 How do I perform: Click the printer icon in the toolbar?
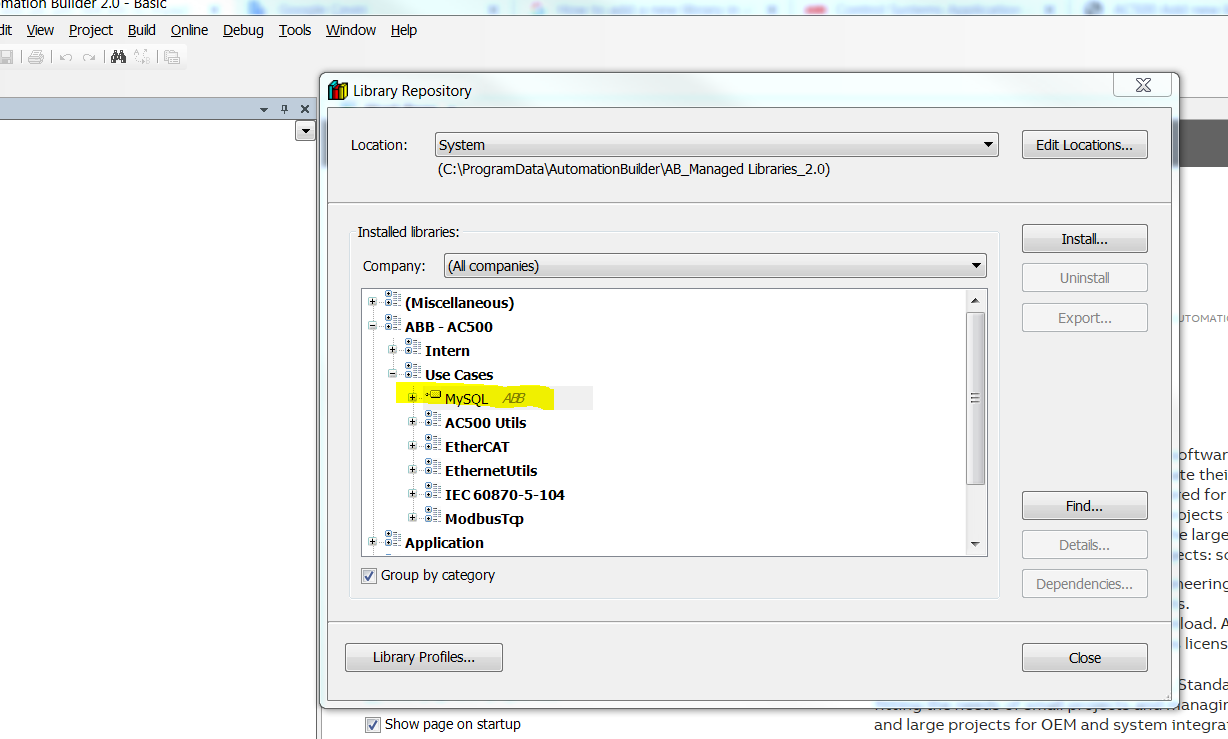36,57
